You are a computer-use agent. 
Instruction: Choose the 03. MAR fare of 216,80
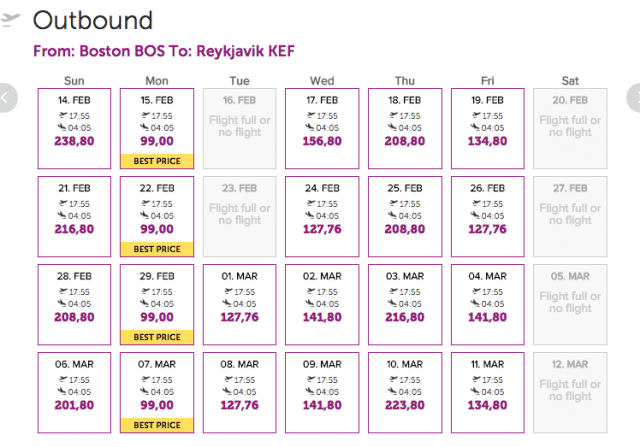point(405,305)
